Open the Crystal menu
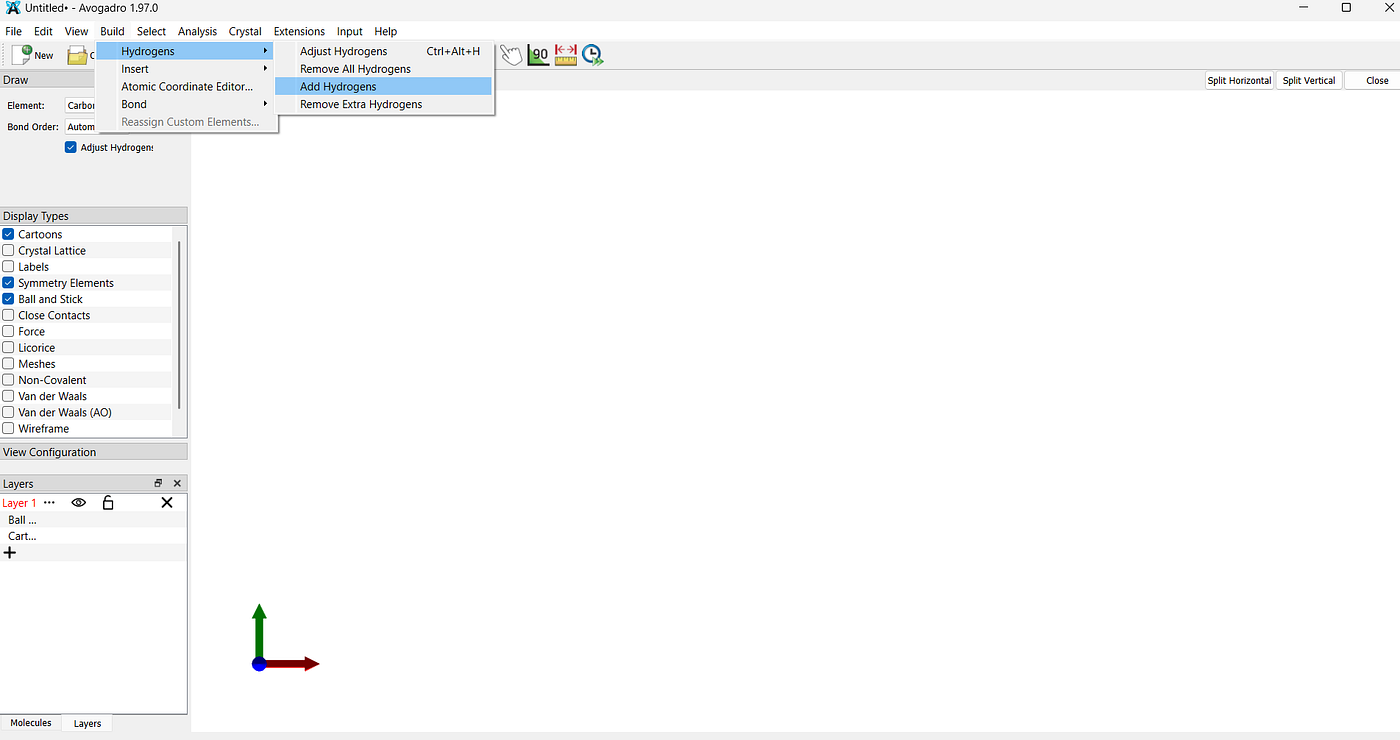 245,31
